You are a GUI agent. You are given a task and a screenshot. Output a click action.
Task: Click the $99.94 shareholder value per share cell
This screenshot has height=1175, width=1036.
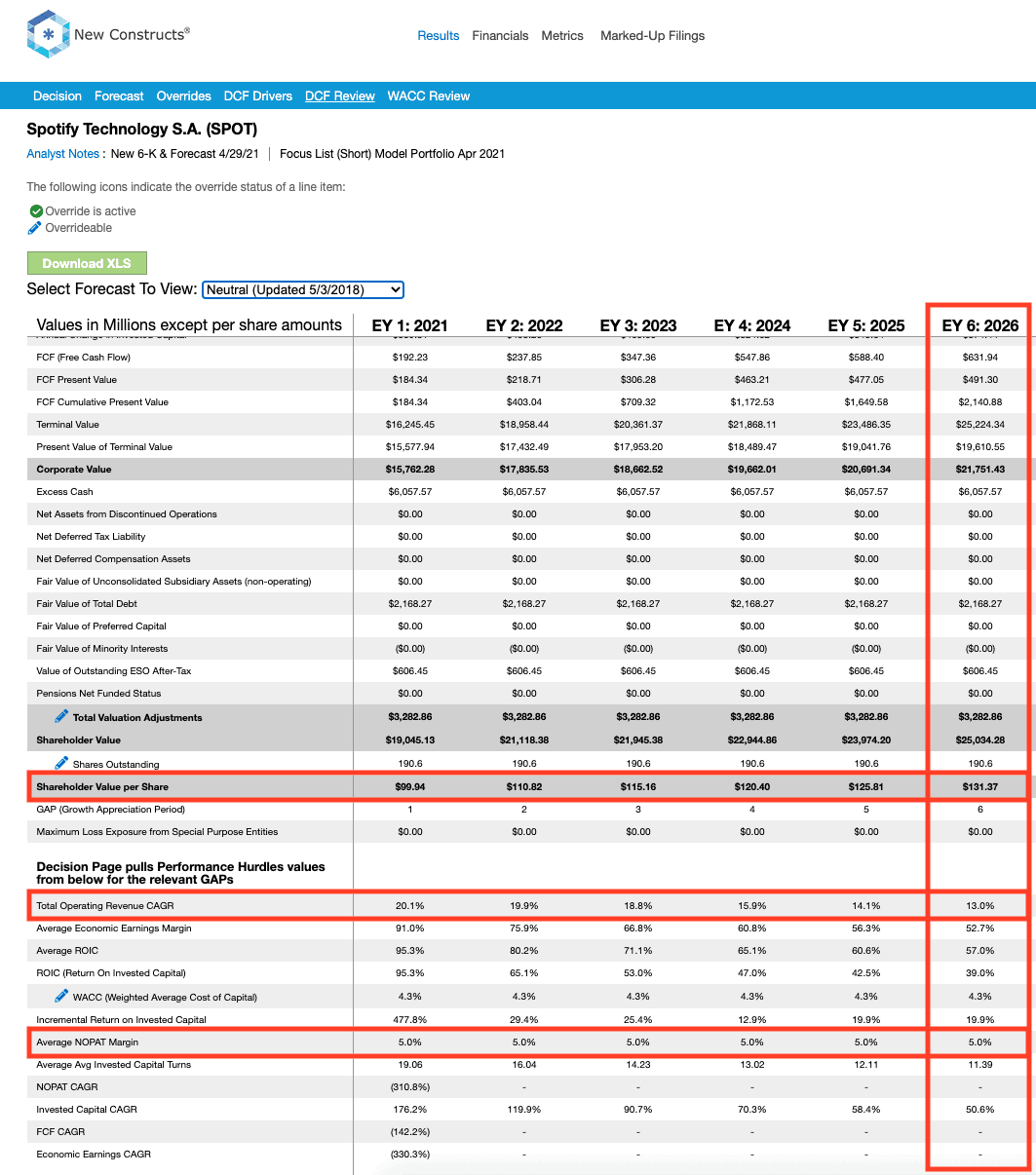tap(410, 787)
